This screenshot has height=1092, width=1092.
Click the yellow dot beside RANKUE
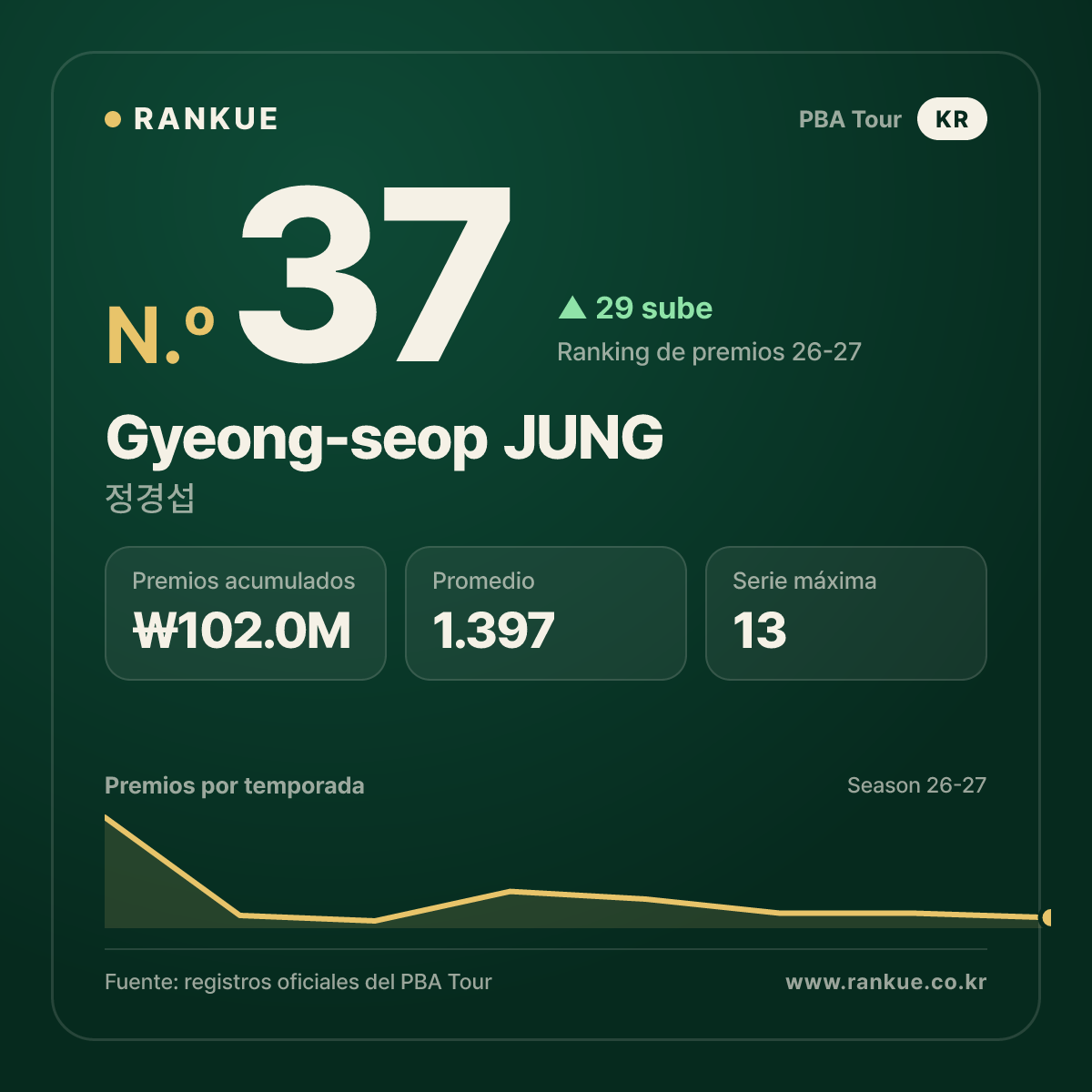pyautogui.click(x=113, y=119)
